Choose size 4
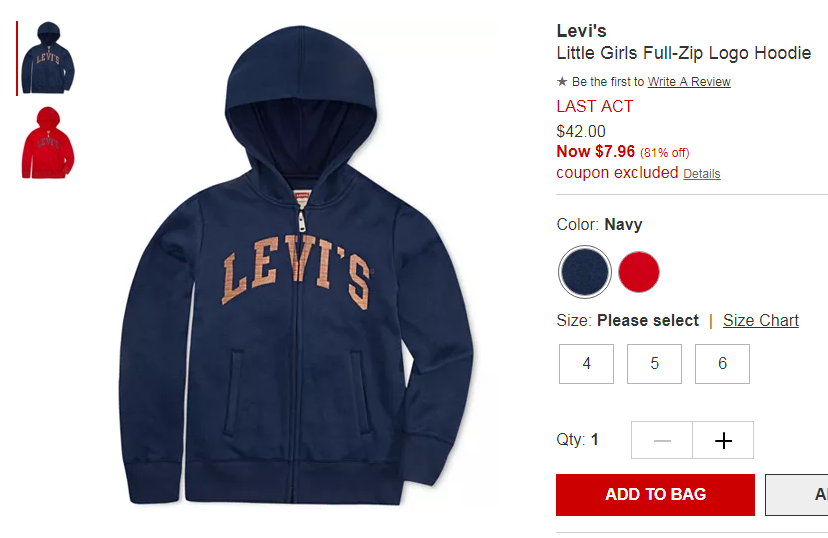This screenshot has width=828, height=538. [587, 364]
